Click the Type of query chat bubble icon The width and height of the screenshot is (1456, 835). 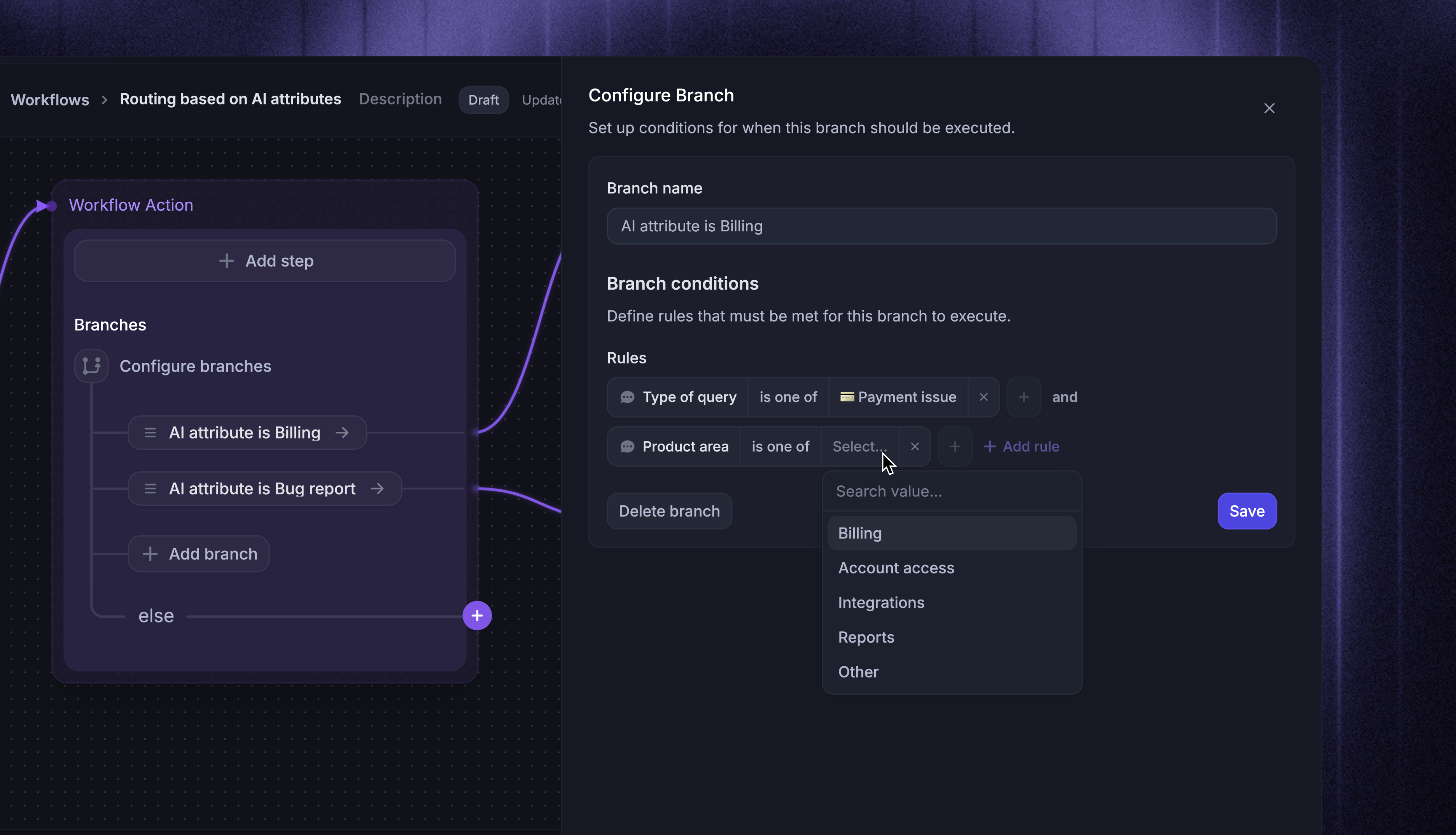point(628,397)
